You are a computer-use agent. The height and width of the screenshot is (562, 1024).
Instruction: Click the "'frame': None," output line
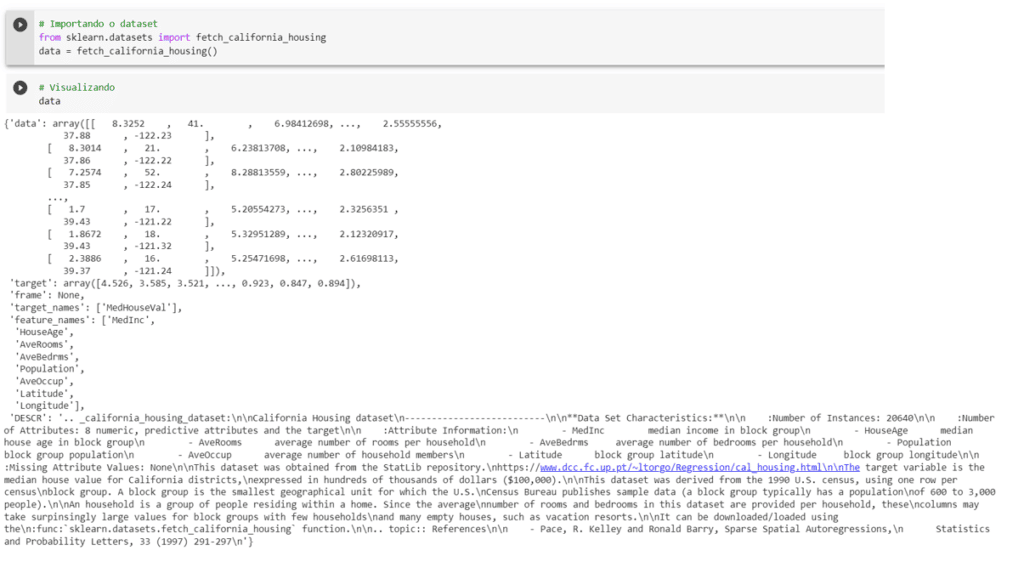pos(47,295)
